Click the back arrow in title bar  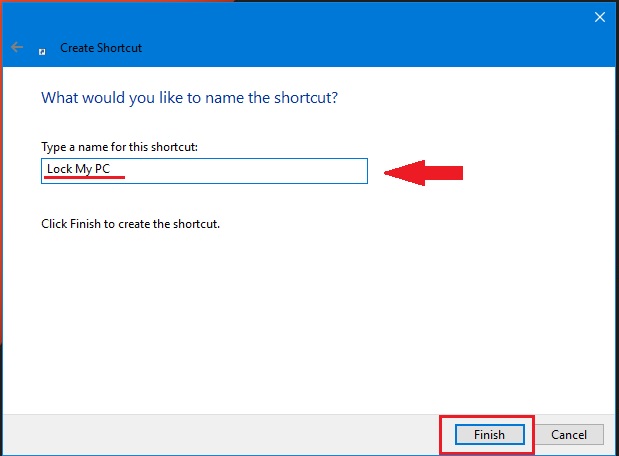(x=17, y=47)
